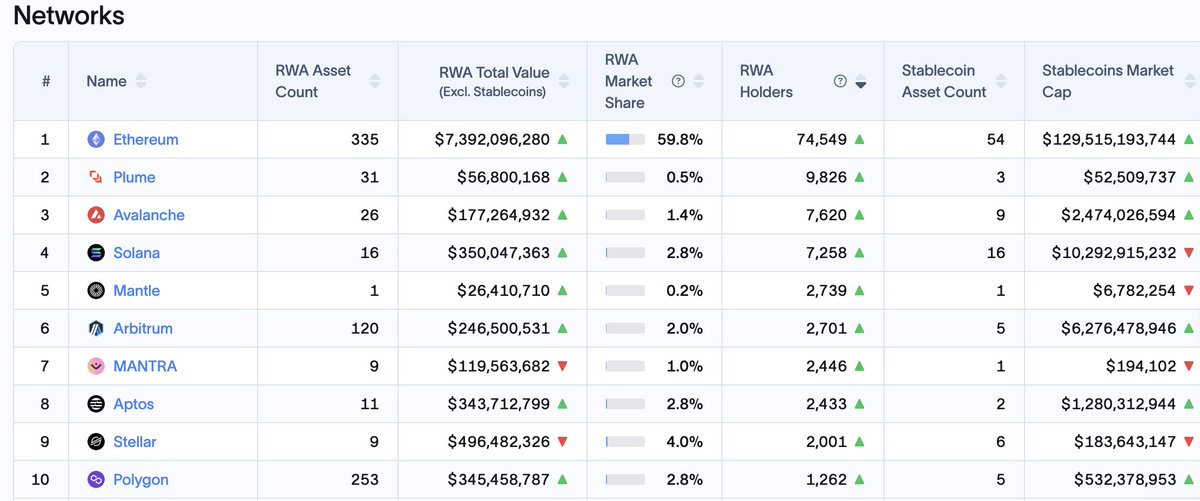Click the Ethereum network logo icon
The height and width of the screenshot is (501, 1200).
(96, 140)
